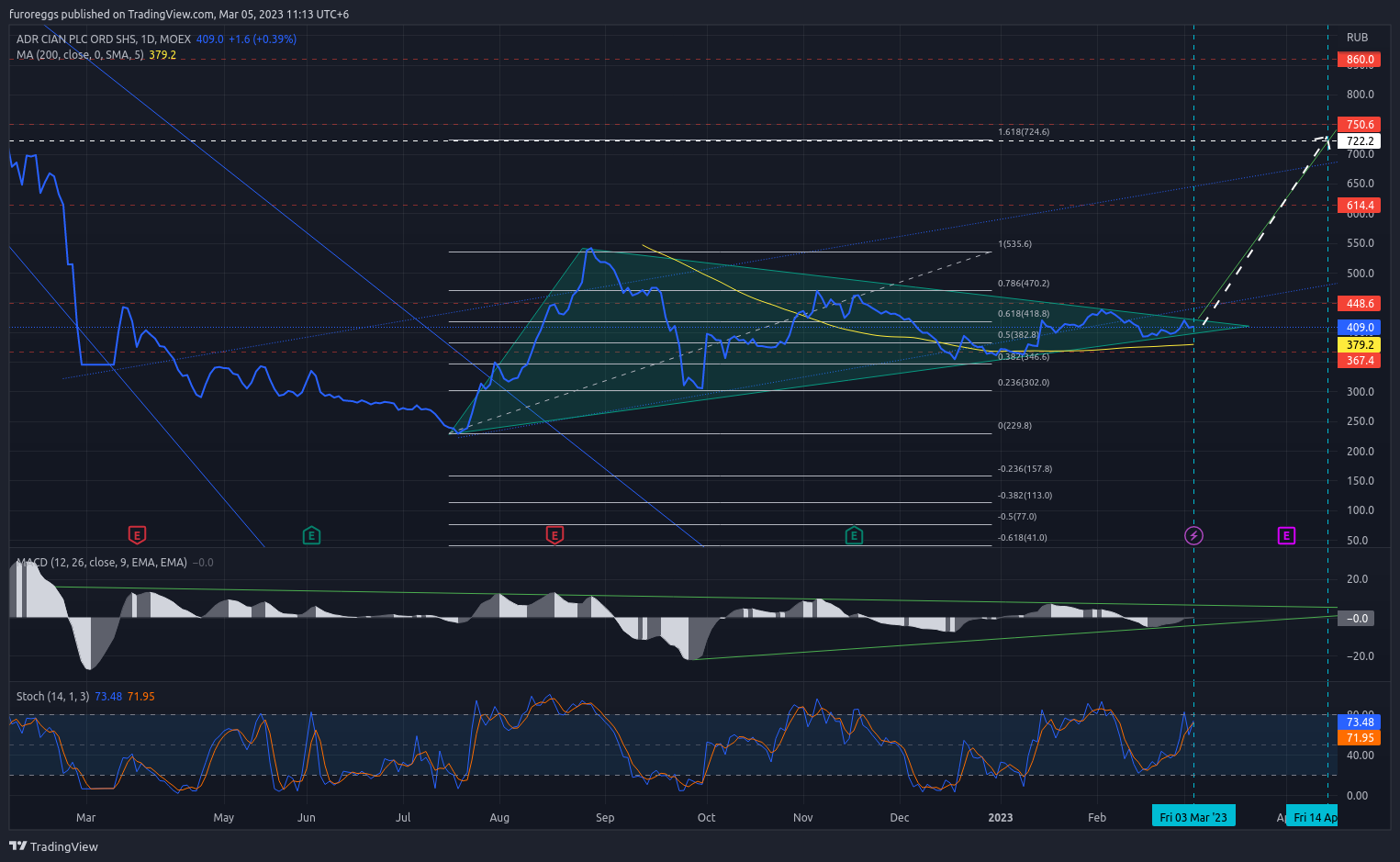Select the white 722.2 price label

[1360, 141]
